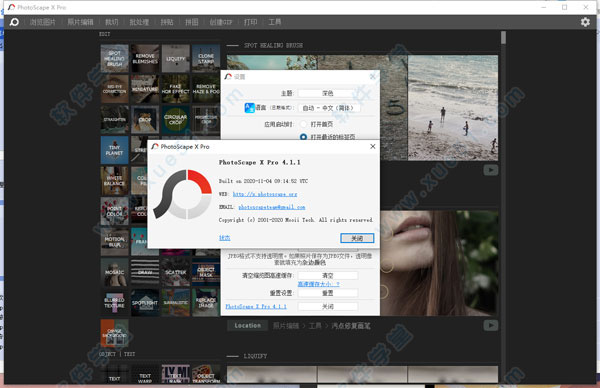Open the Change Background tile
This screenshot has height=388, width=600.
coord(114,333)
